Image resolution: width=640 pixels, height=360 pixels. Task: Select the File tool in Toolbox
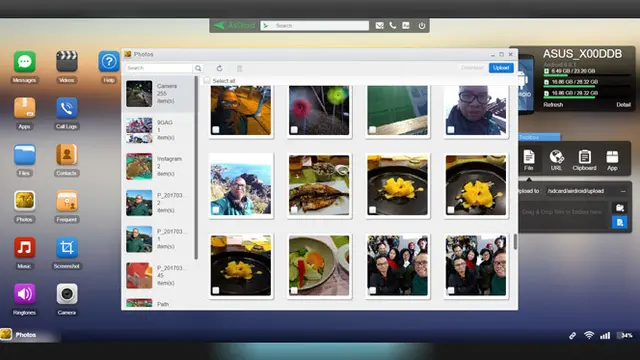[x=529, y=160]
